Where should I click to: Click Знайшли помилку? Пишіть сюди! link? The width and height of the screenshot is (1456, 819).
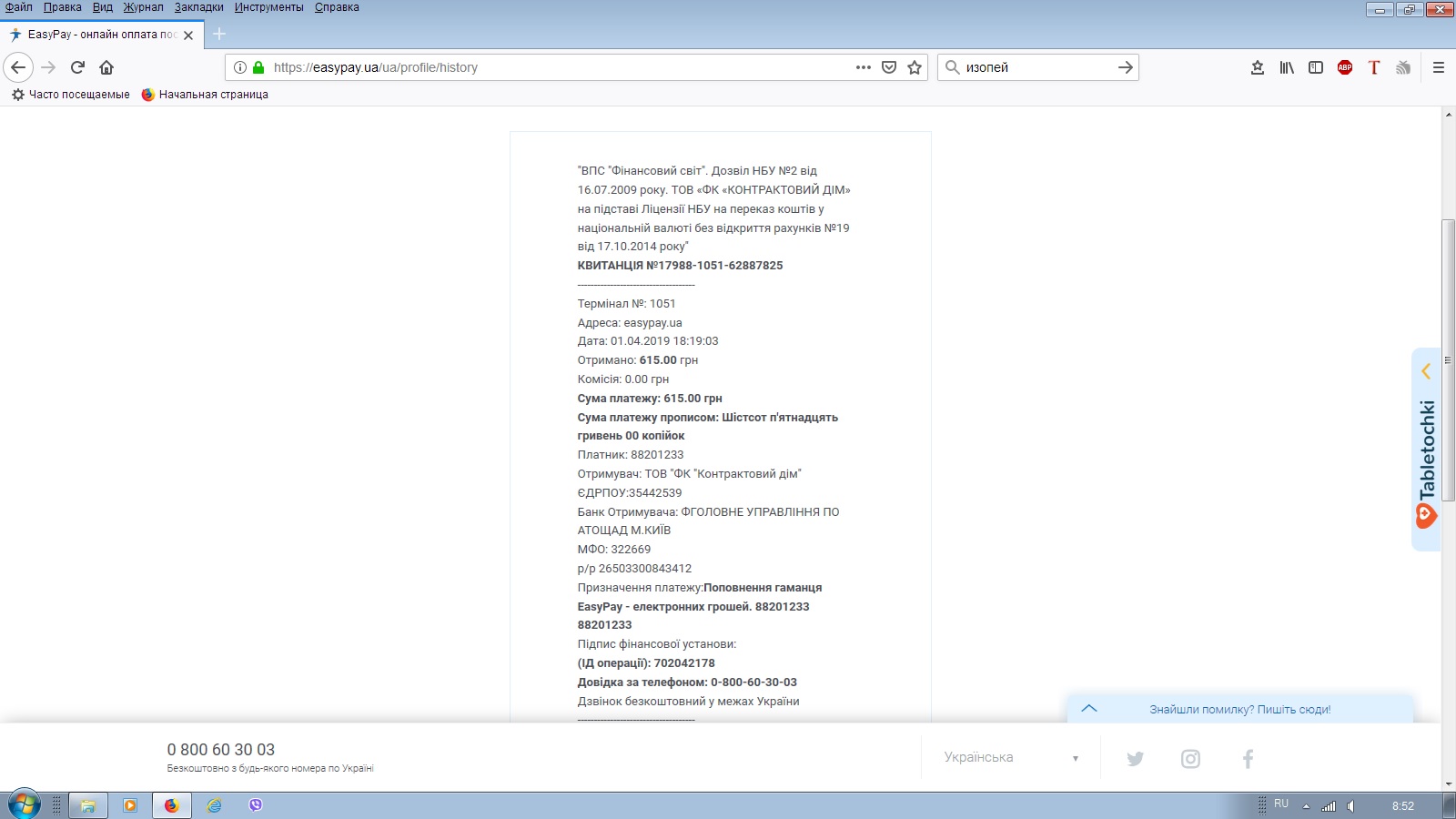pyautogui.click(x=1239, y=710)
